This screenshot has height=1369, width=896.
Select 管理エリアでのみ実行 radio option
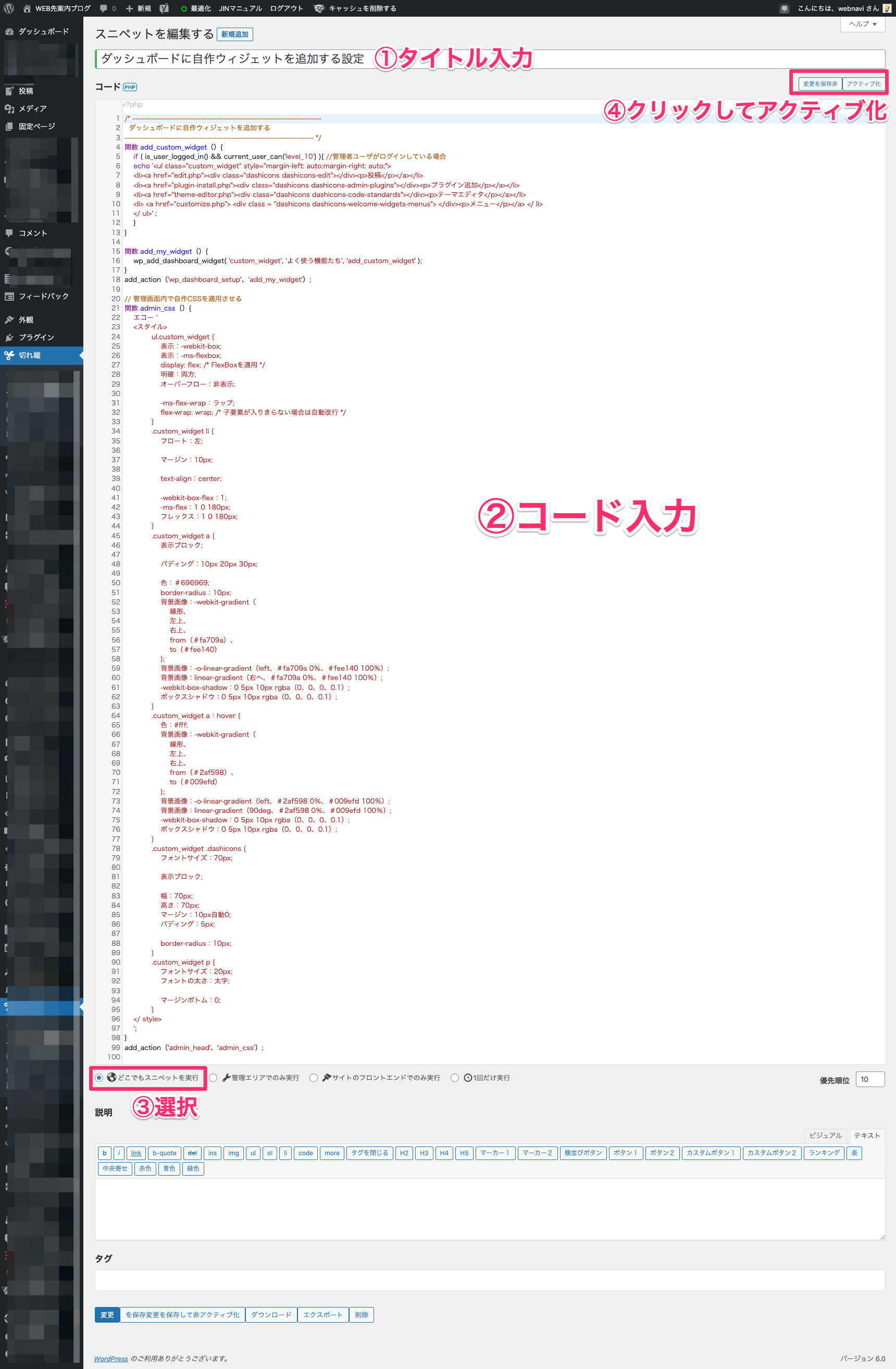pyautogui.click(x=214, y=1077)
